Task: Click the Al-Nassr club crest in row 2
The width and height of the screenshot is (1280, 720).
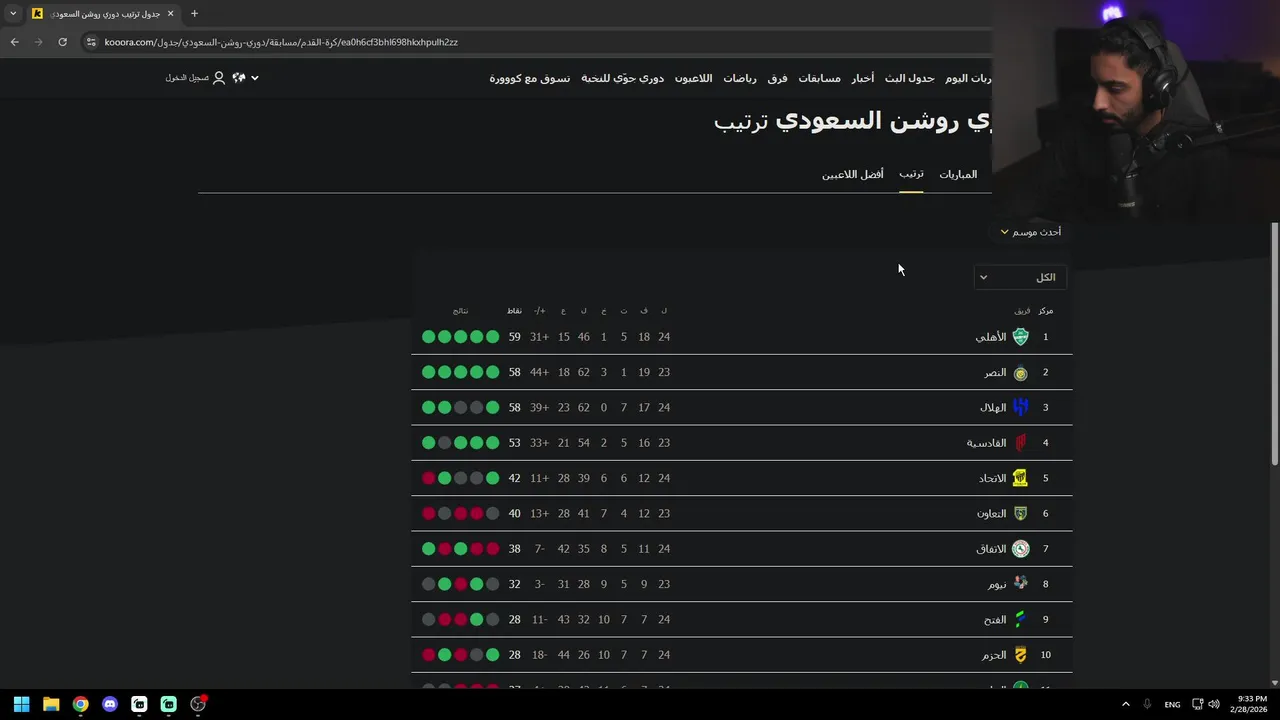Action: click(1020, 373)
